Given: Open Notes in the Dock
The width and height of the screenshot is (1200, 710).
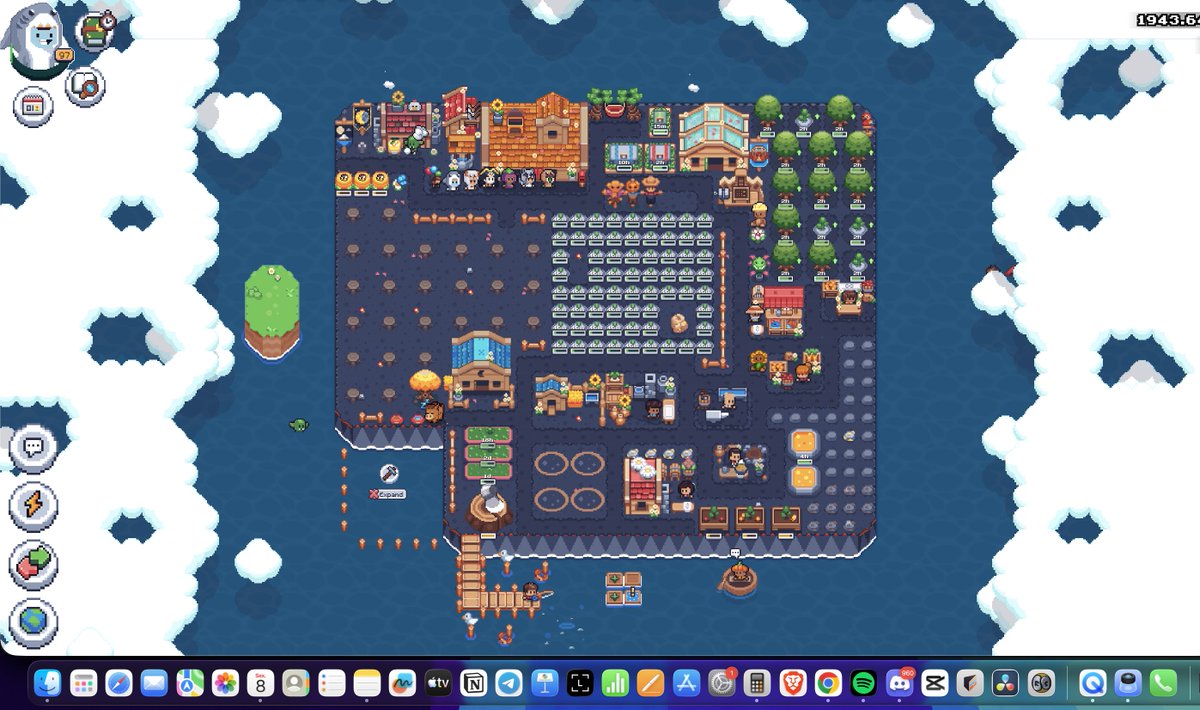Looking at the screenshot, I should 367,683.
